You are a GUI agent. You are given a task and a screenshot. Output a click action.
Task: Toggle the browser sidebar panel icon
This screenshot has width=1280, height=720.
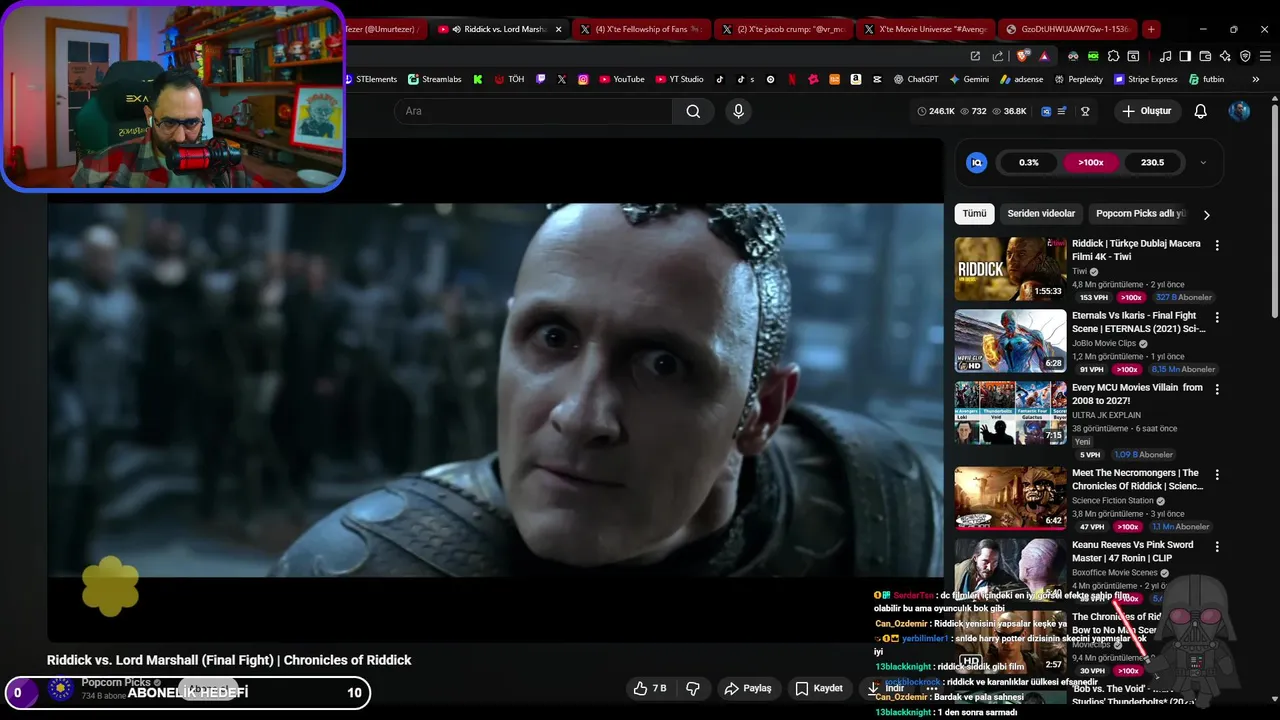1185,56
